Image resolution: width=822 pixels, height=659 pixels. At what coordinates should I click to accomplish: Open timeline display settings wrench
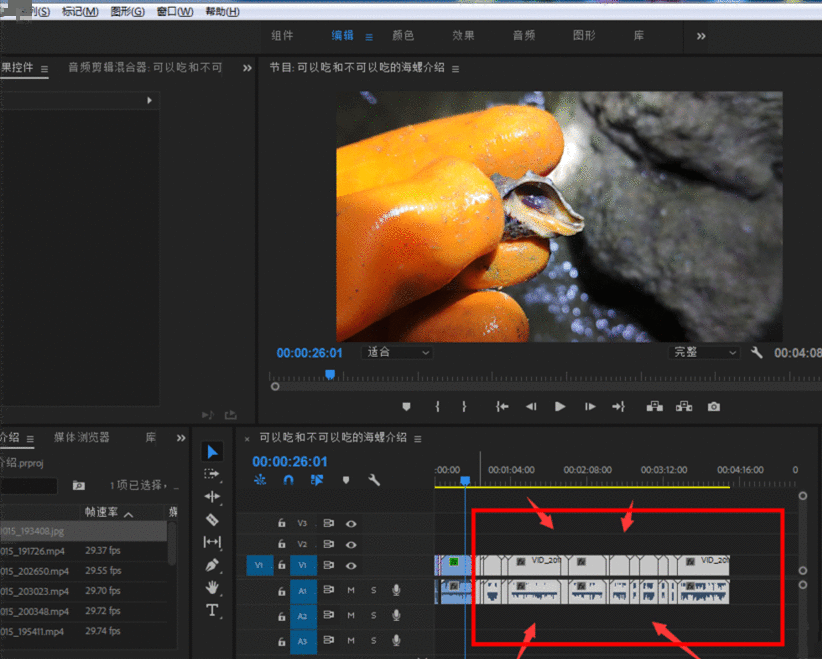[x=374, y=480]
